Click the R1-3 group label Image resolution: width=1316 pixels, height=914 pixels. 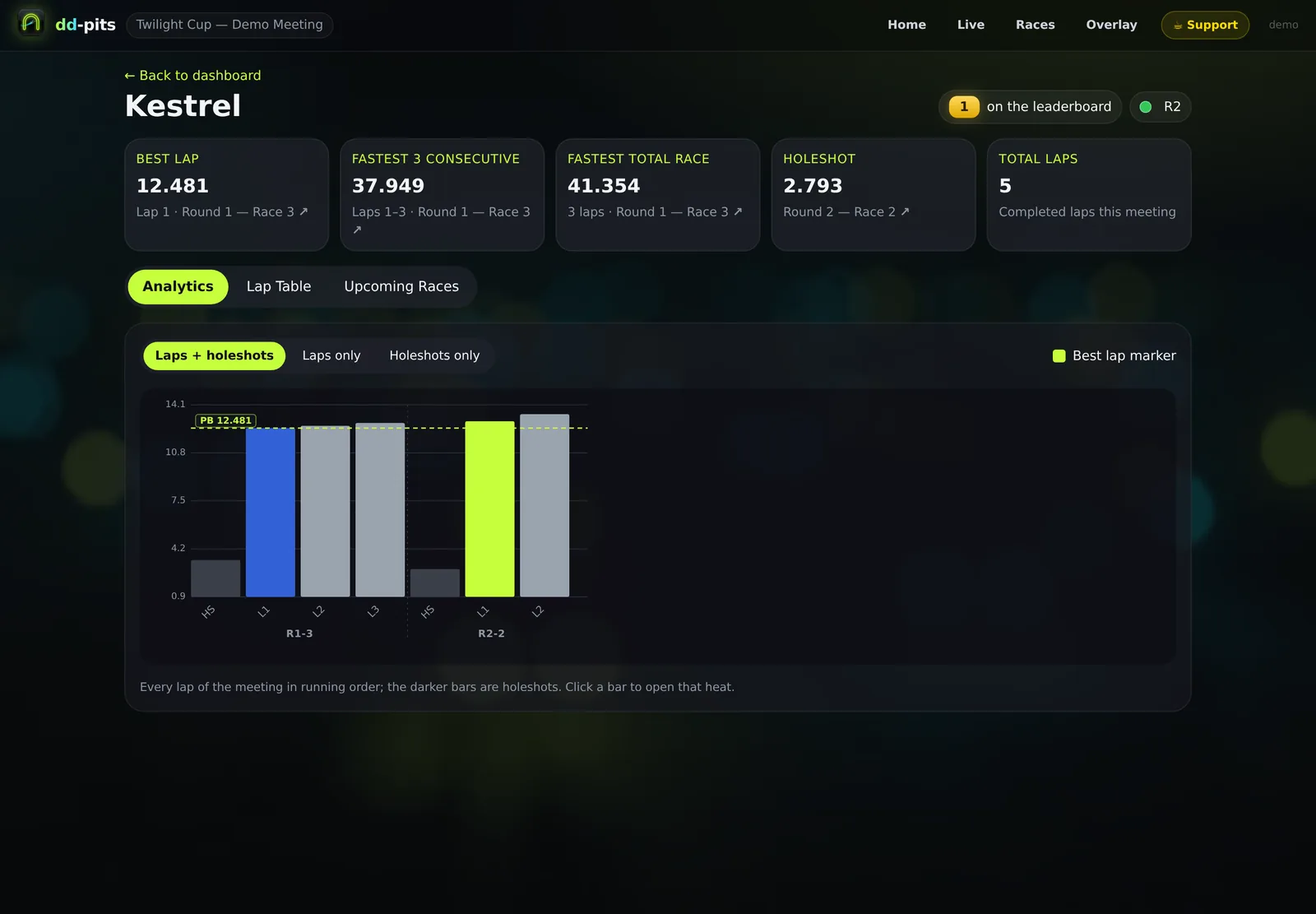(299, 634)
